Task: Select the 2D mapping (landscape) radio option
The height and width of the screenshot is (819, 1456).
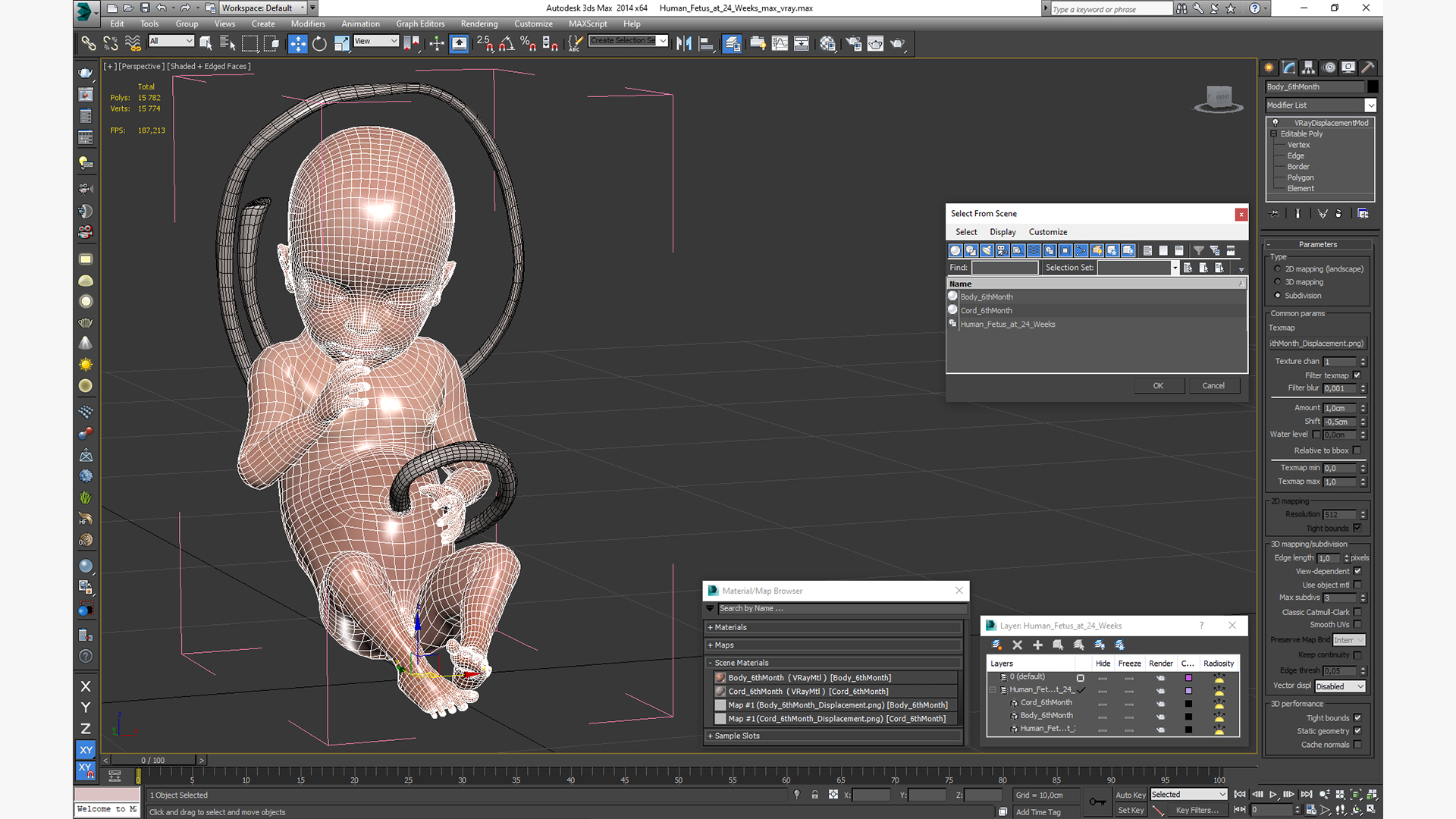Action: point(1278,269)
